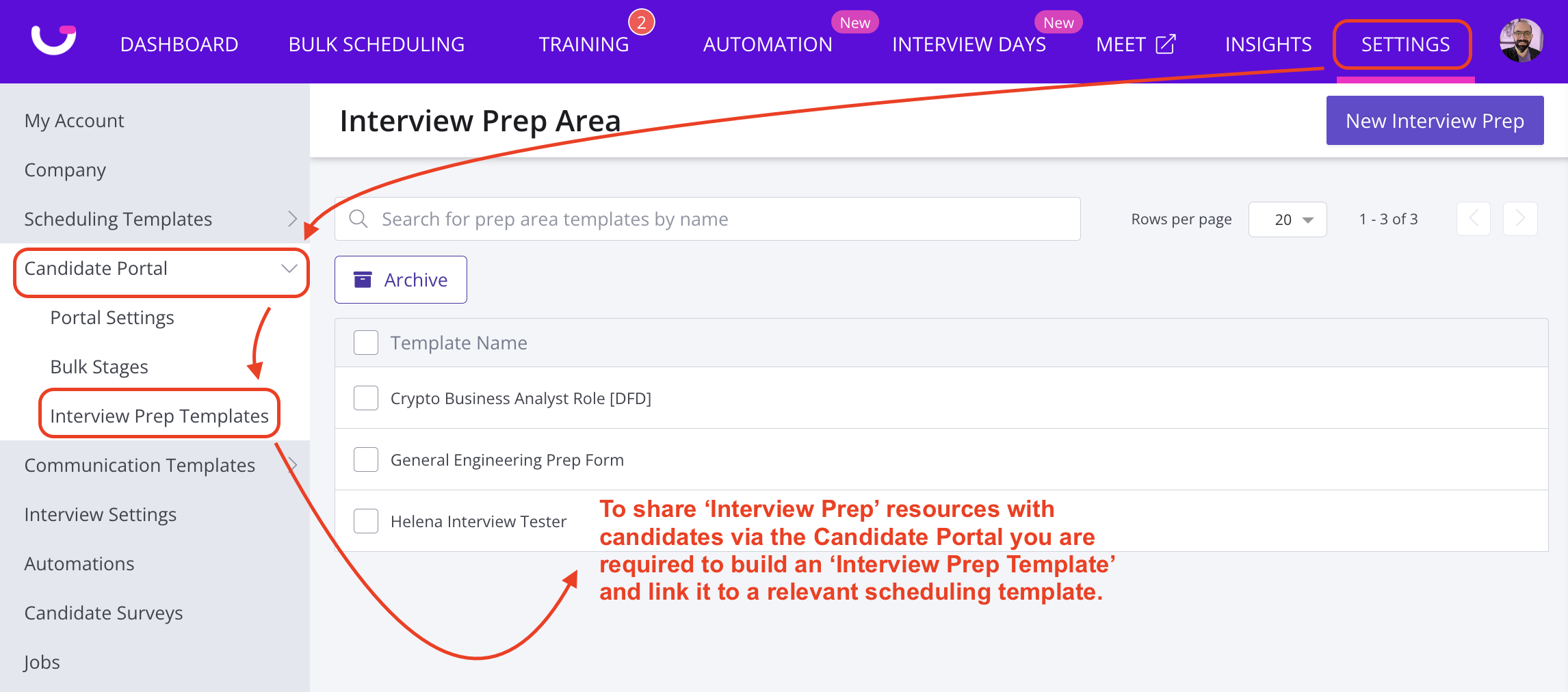The height and width of the screenshot is (692, 1568).
Task: Collapse the Candidate Portal section
Action: (289, 269)
